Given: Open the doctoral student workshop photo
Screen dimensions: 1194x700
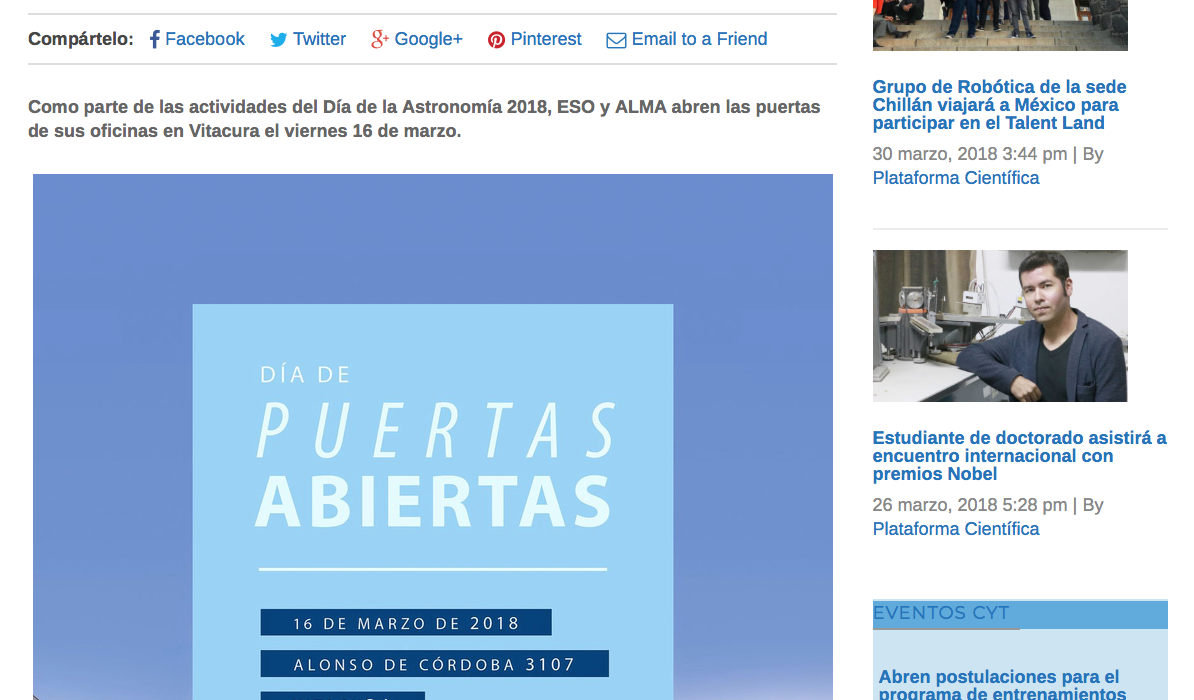Looking at the screenshot, I should coord(999,325).
